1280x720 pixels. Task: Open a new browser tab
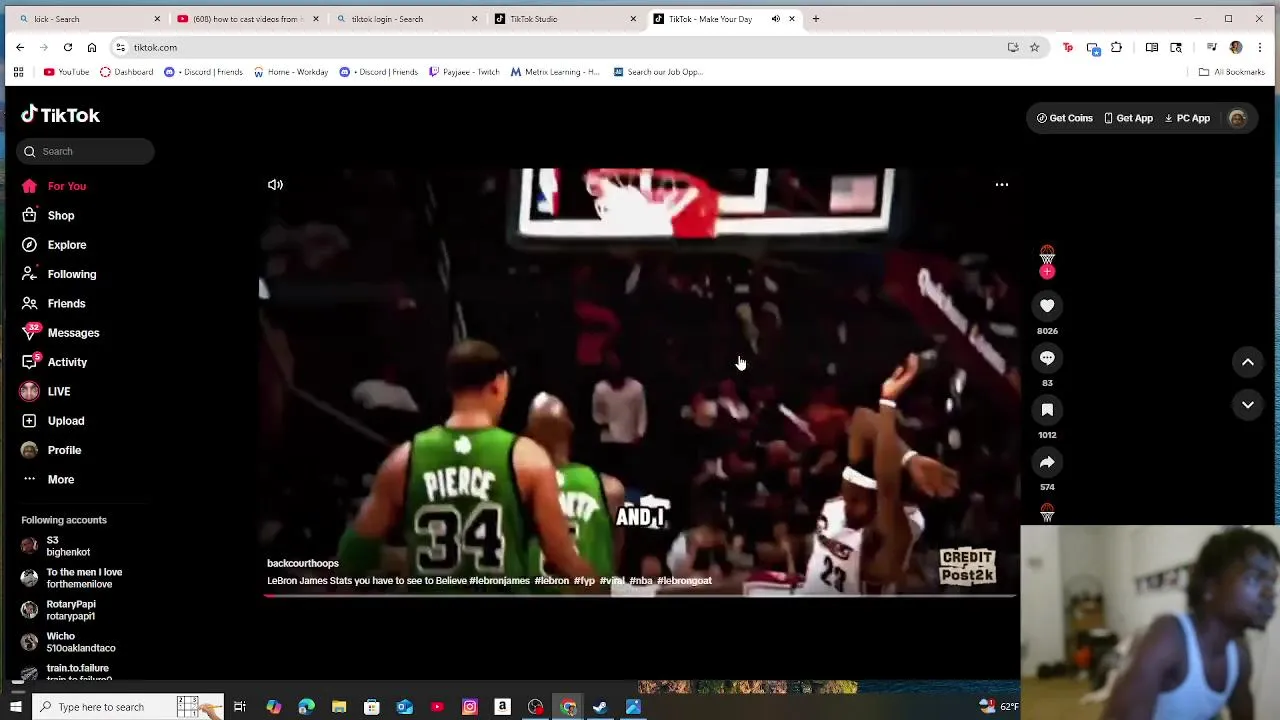pos(816,19)
